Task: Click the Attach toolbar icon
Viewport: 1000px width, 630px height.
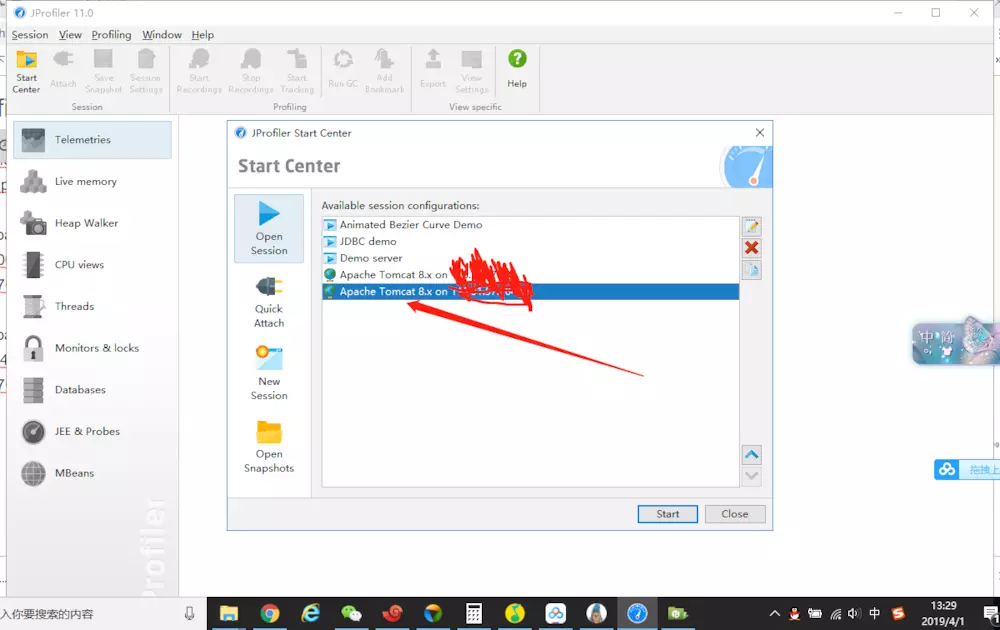Action: point(63,71)
